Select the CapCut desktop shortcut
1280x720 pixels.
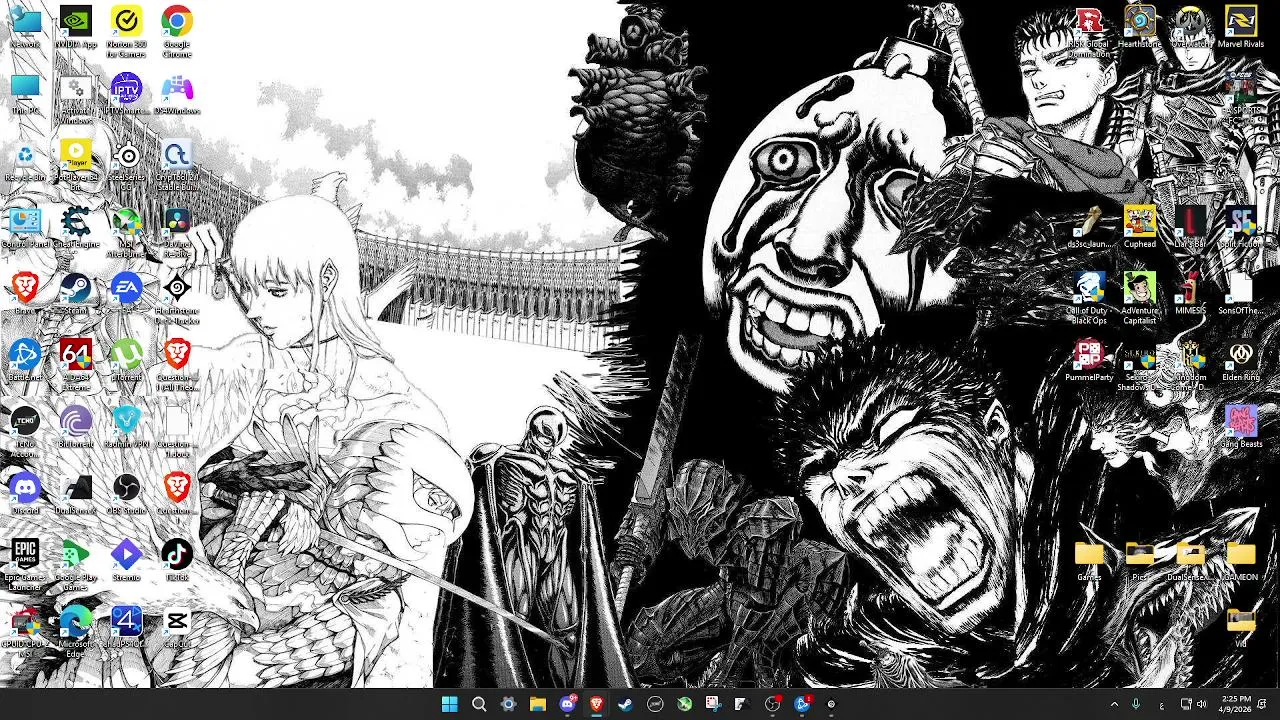click(x=177, y=627)
